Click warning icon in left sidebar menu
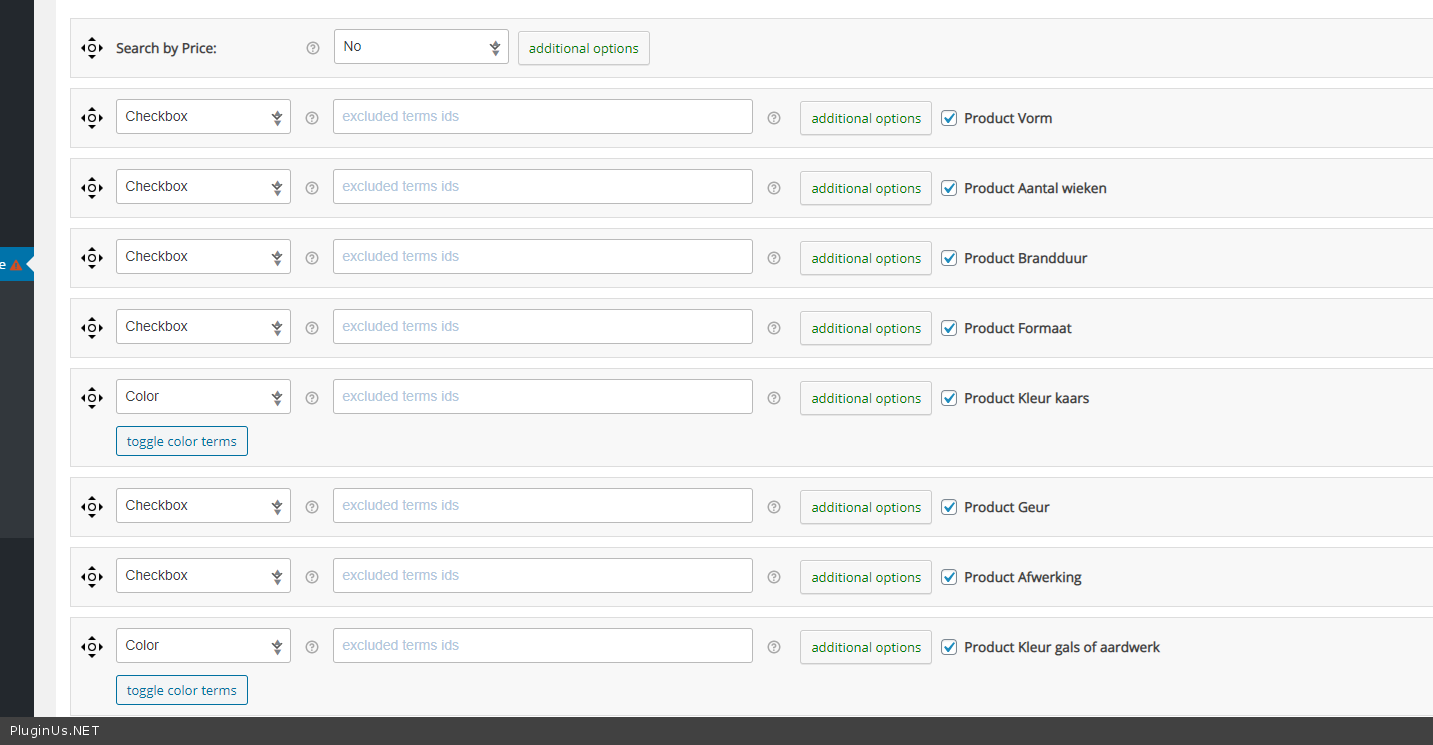This screenshot has height=745, width=1433. click(x=16, y=265)
